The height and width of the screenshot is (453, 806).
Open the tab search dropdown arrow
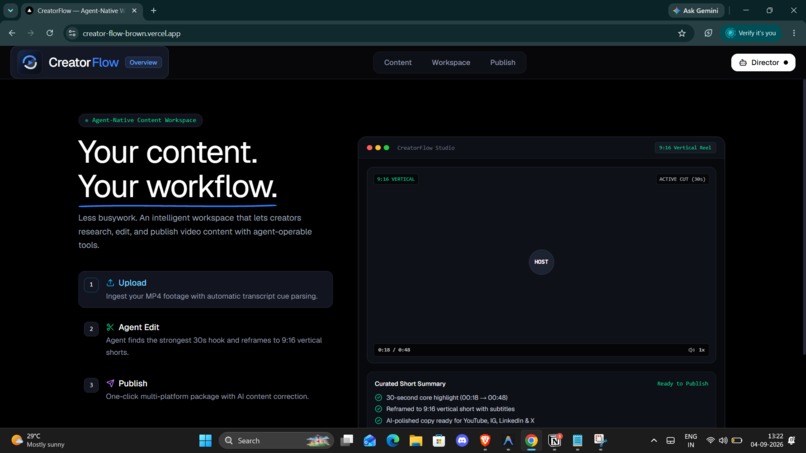10,10
